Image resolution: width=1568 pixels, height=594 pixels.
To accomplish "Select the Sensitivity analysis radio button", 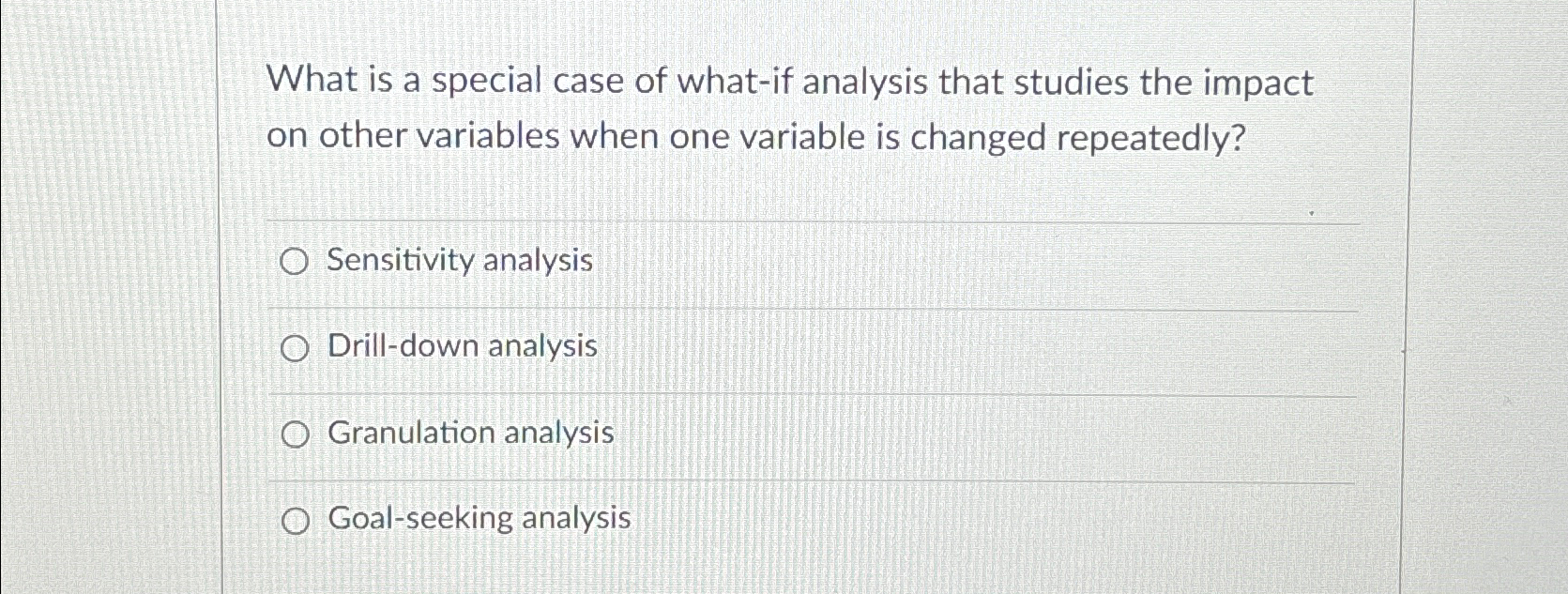I will tap(294, 264).
